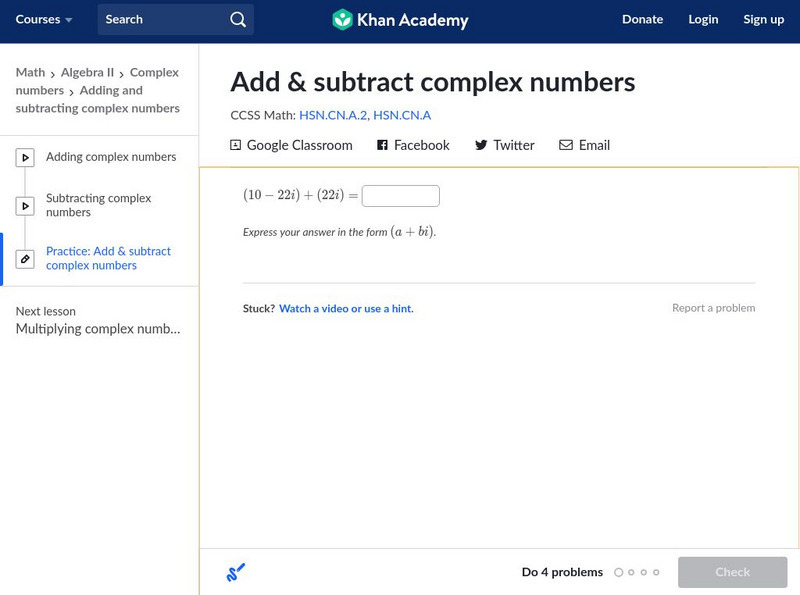Click the search magnifier icon
Viewport: 800px width, 595px height.
pyautogui.click(x=237, y=20)
